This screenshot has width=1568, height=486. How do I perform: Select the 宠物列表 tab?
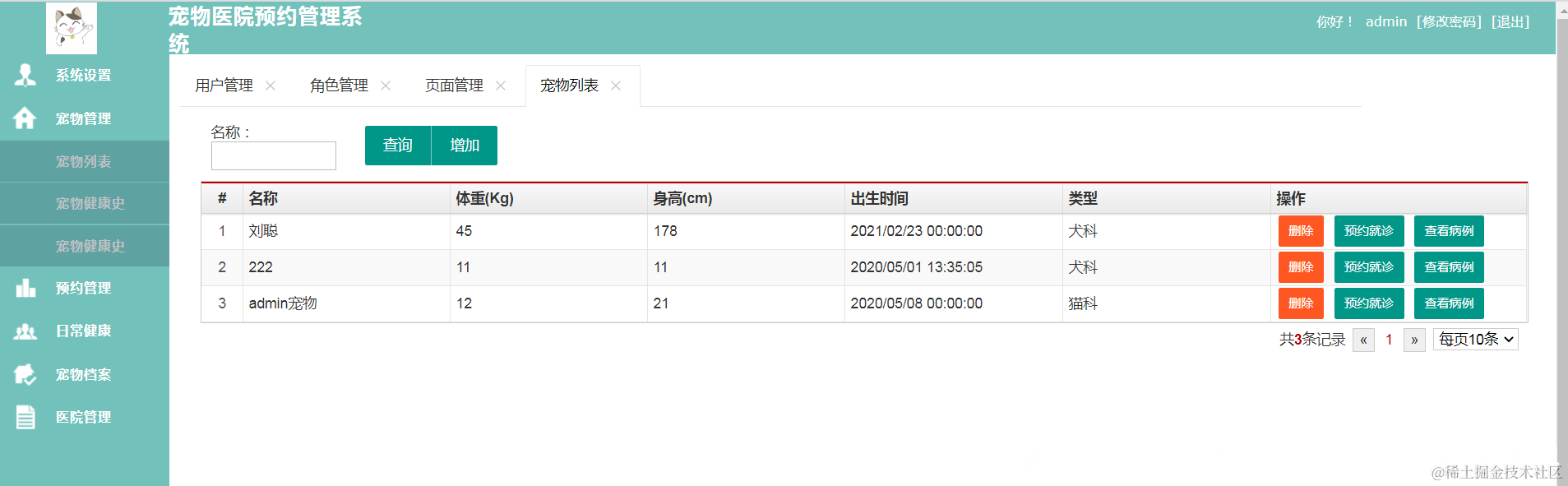(569, 86)
